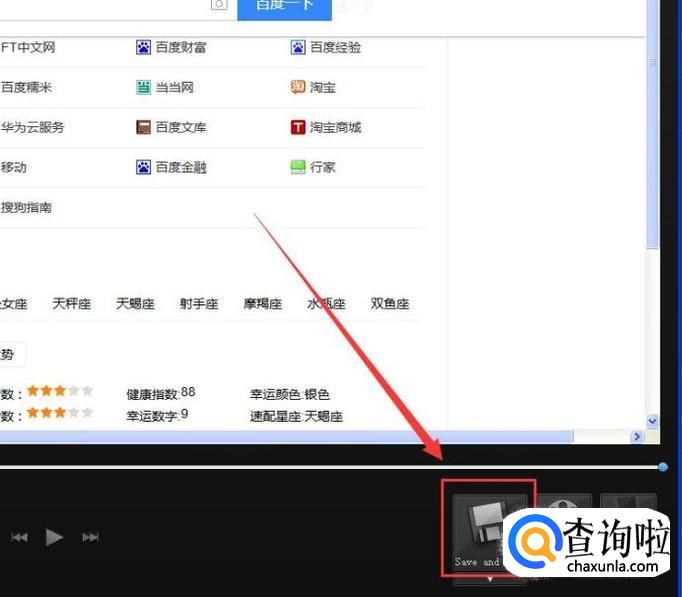Click the 幸运颜色:银色 text
The width and height of the screenshot is (682, 597).
290,394
